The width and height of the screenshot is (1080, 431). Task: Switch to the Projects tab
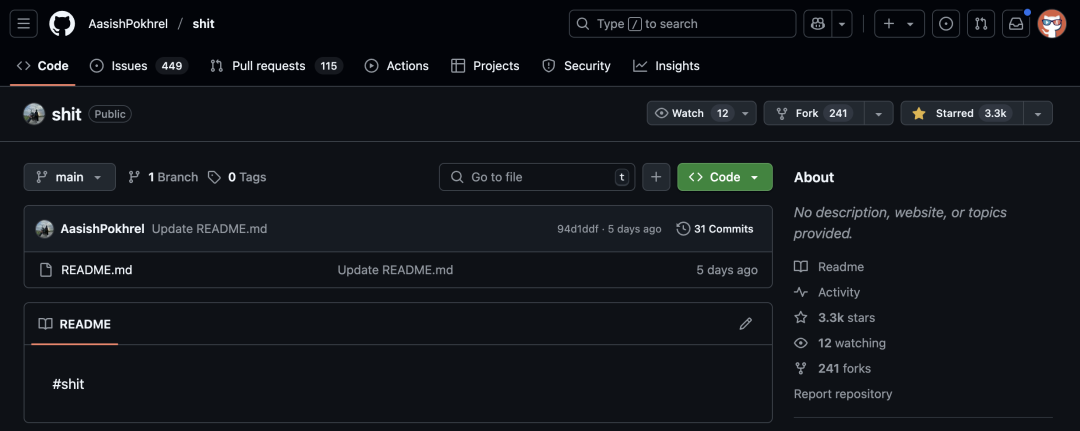[x=485, y=66]
